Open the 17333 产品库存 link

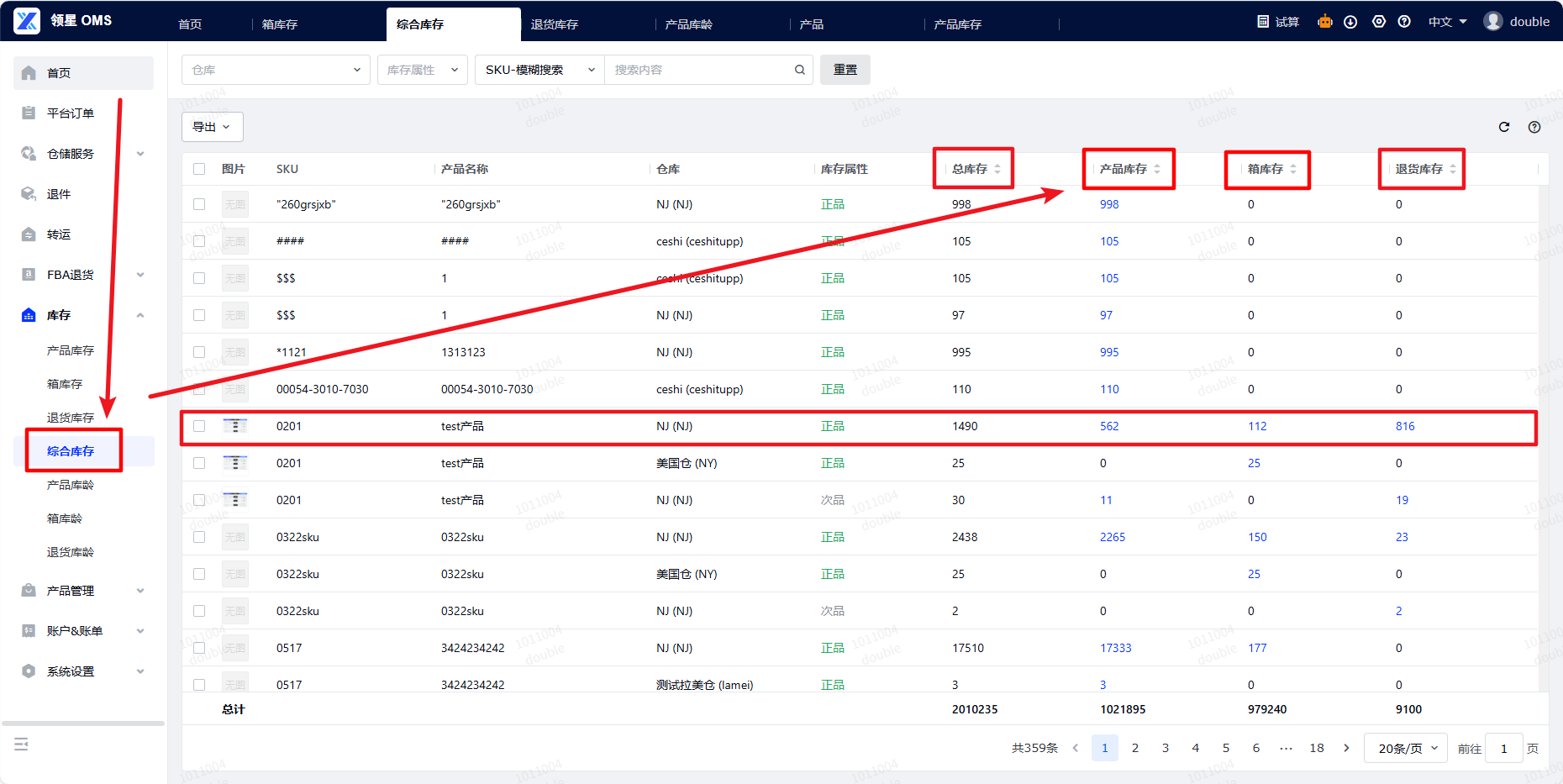(1116, 648)
